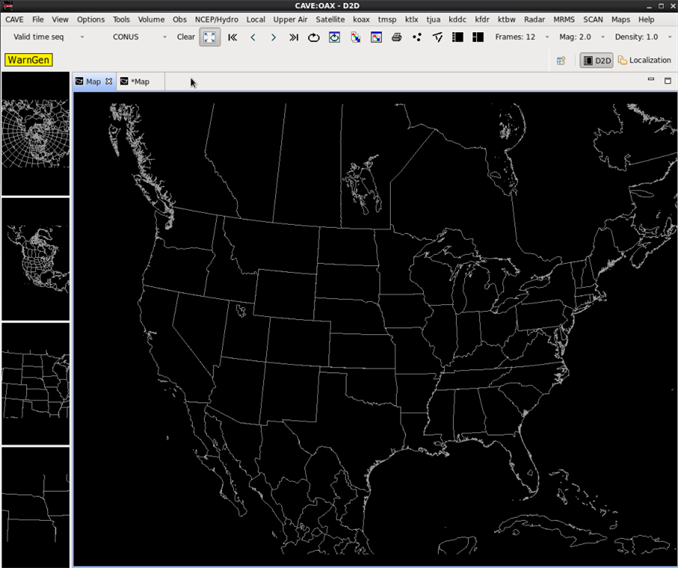Open the image properties icon
The width and height of the screenshot is (678, 568).
pos(376,38)
